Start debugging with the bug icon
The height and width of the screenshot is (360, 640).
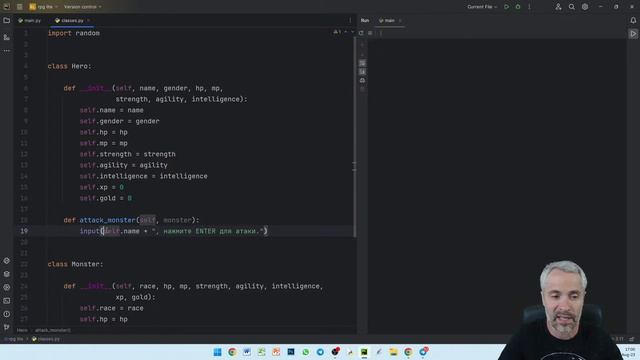518,7
